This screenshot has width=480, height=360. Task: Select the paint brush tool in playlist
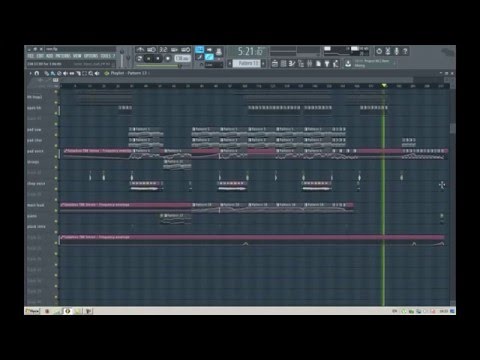[x=53, y=73]
